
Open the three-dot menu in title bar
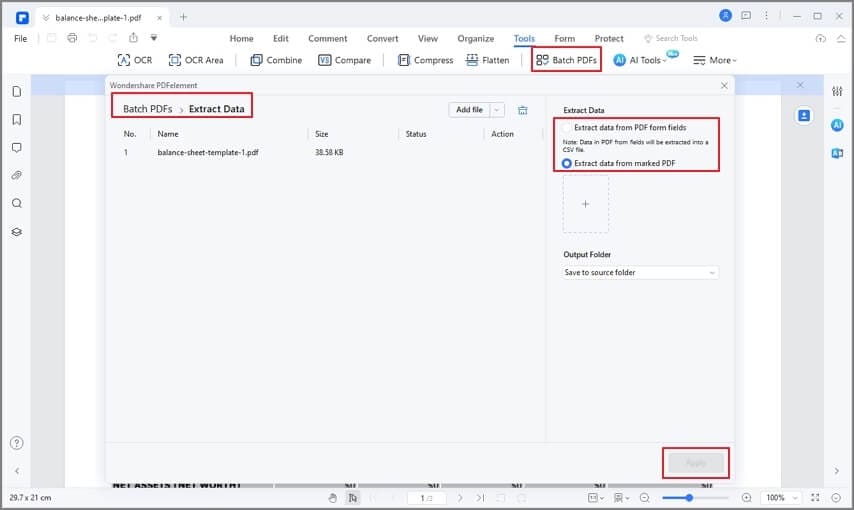point(766,16)
